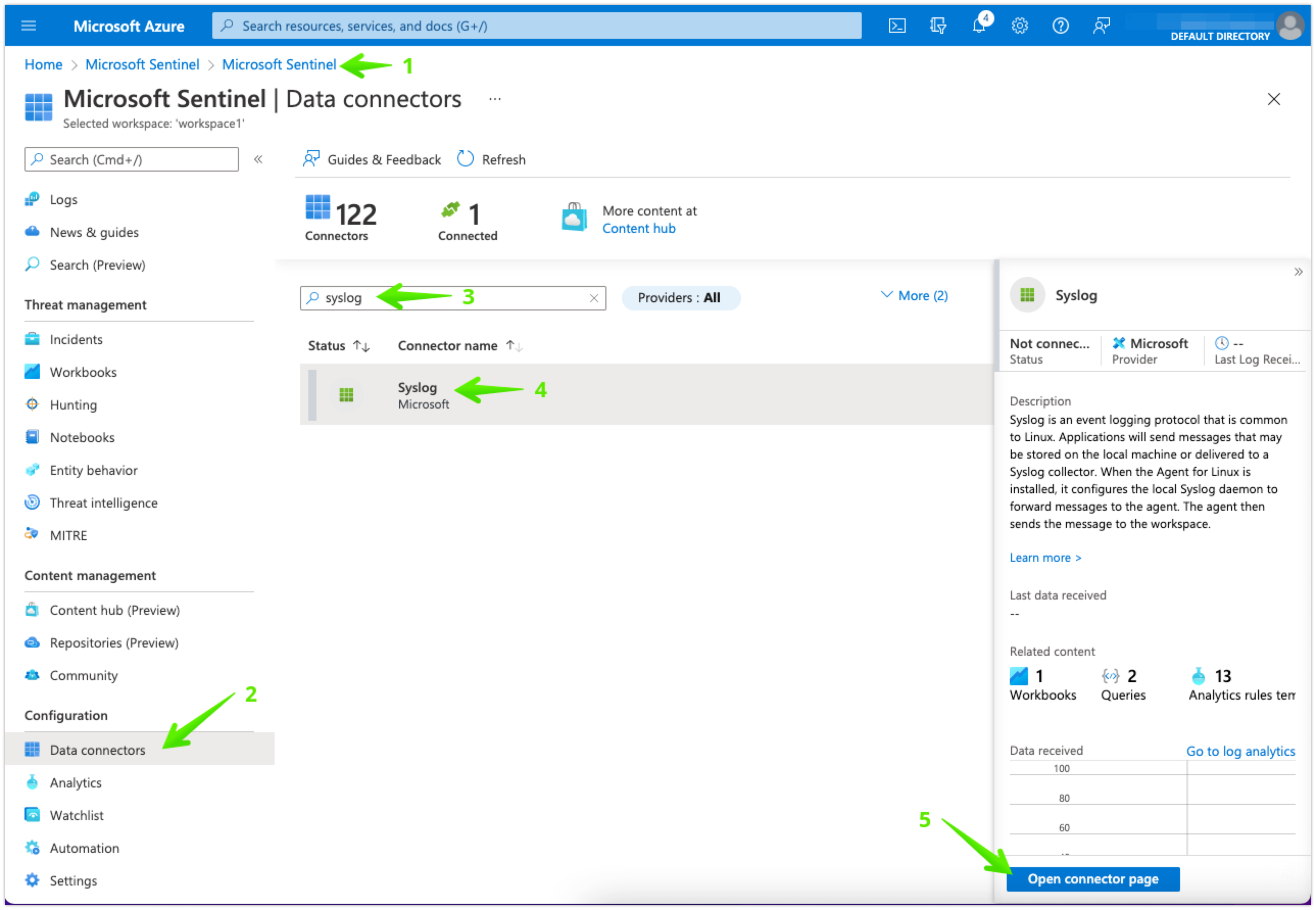This screenshot has height=910, width=1316.
Task: Sort by the Status column
Action: pos(338,346)
